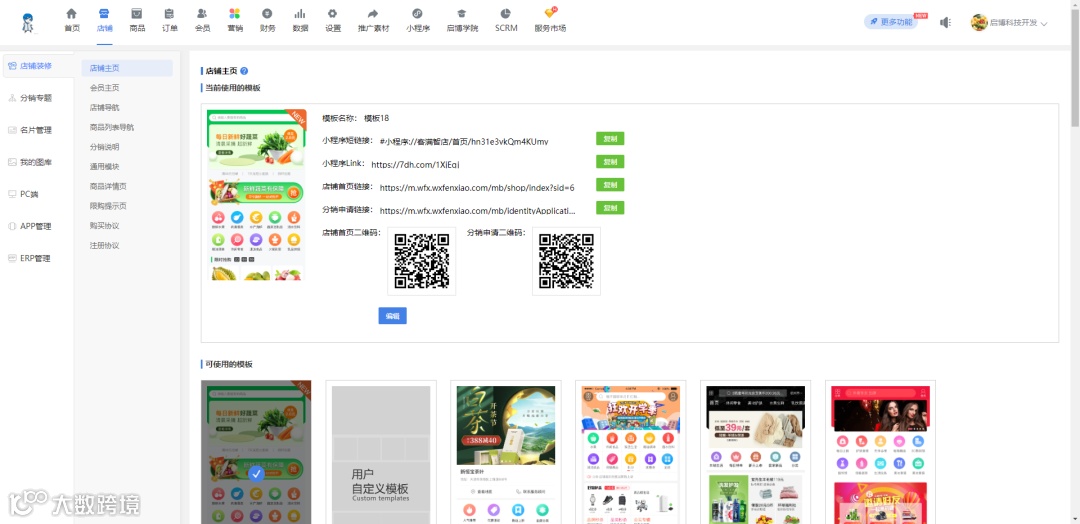Click the 启博科技开发 account avatar
1080x524 pixels.
[979, 23]
